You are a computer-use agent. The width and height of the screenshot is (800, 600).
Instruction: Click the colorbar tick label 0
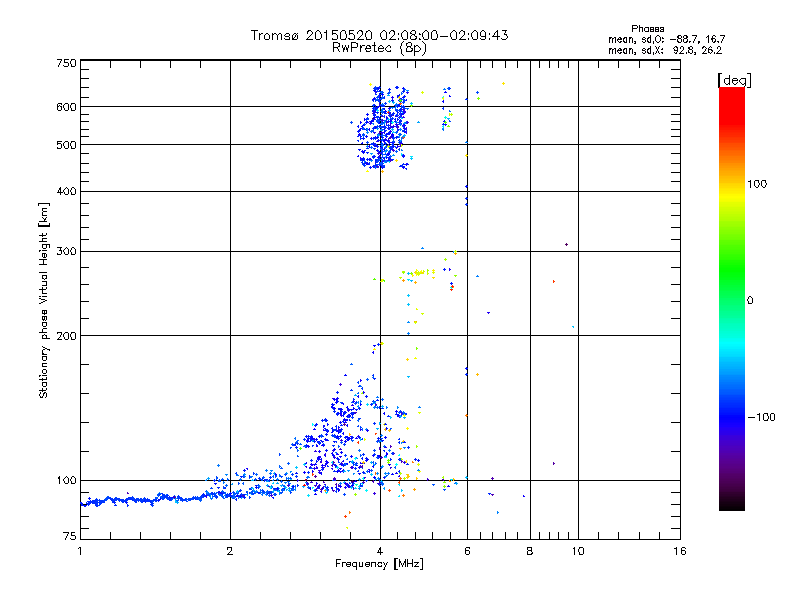pyautogui.click(x=751, y=300)
